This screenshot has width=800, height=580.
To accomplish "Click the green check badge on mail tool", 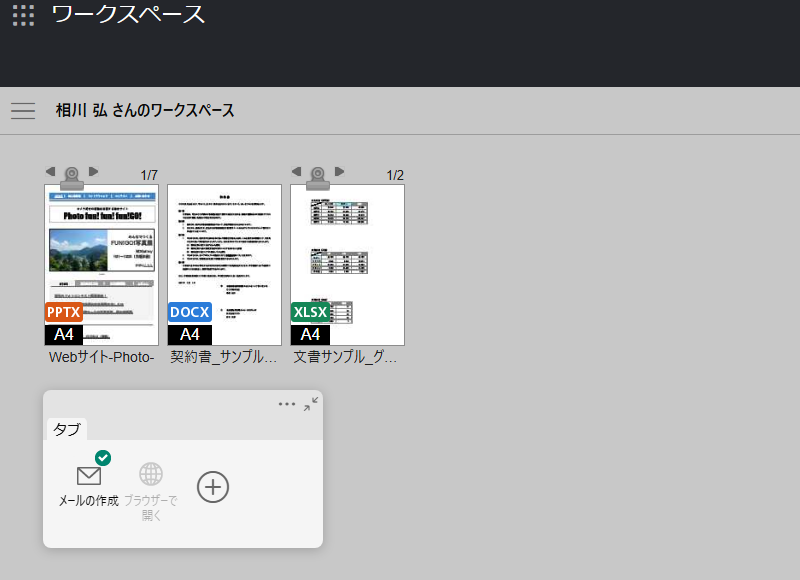I will (x=103, y=458).
